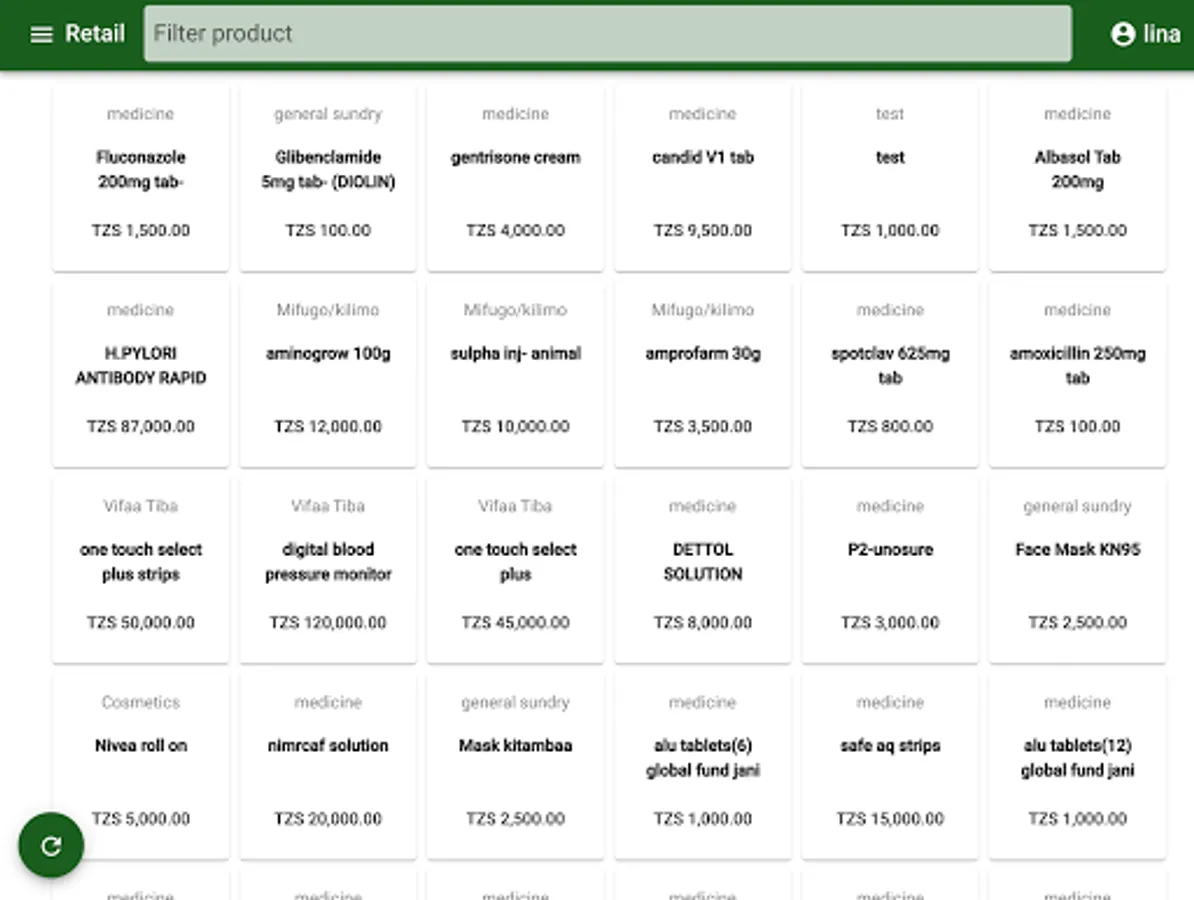Viewport: 1194px width, 900px height.
Task: Open the hamburger navigation menu
Action: [x=41, y=34]
